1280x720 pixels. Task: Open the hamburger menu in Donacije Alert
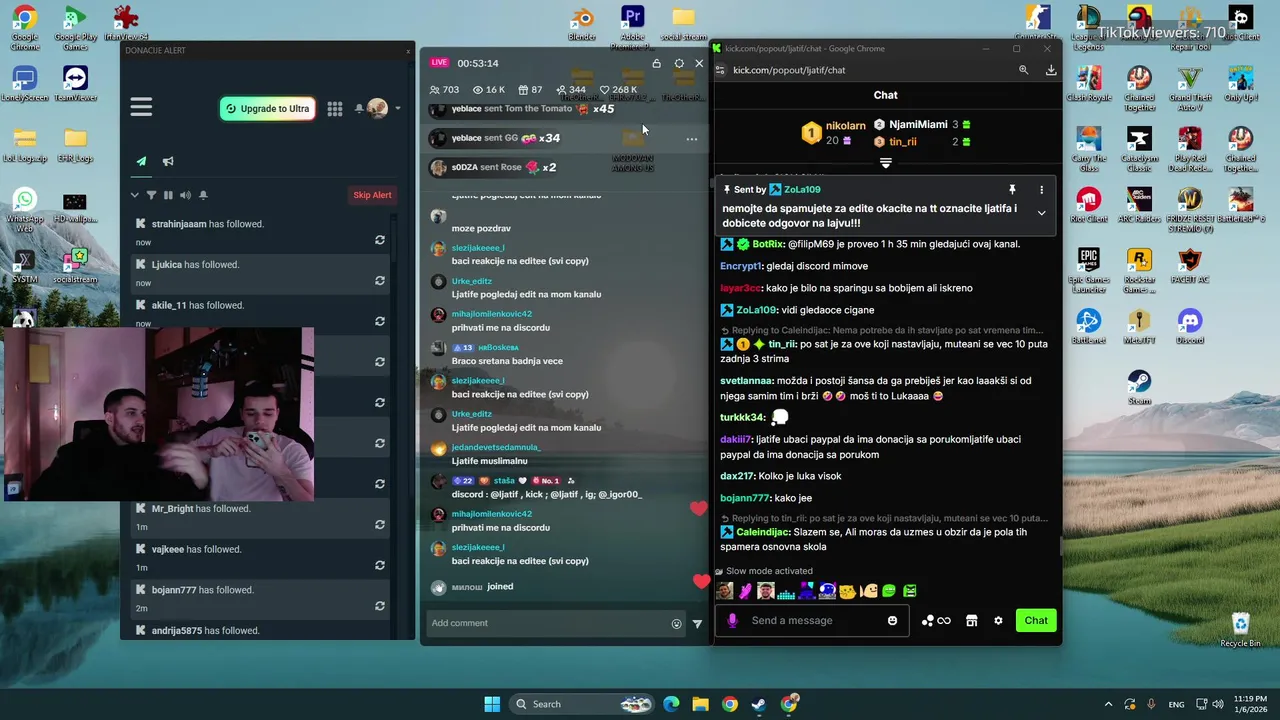click(141, 108)
